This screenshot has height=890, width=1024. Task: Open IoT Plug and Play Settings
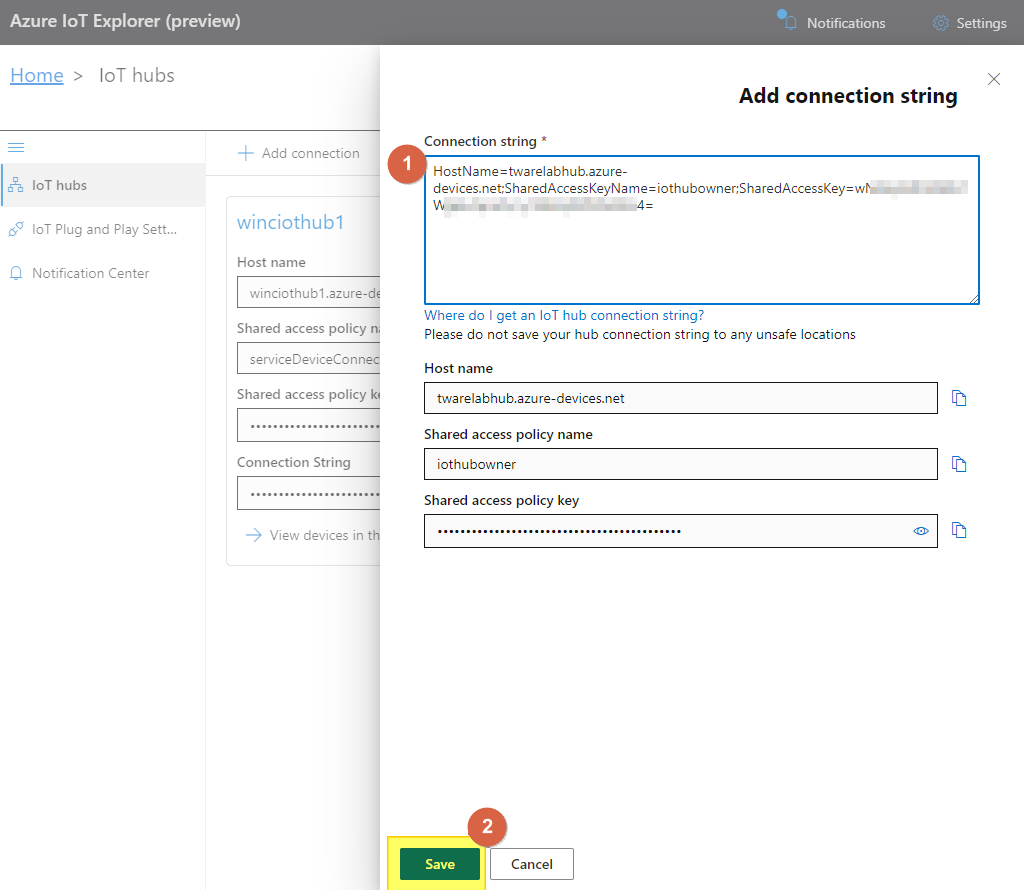pyautogui.click(x=103, y=229)
